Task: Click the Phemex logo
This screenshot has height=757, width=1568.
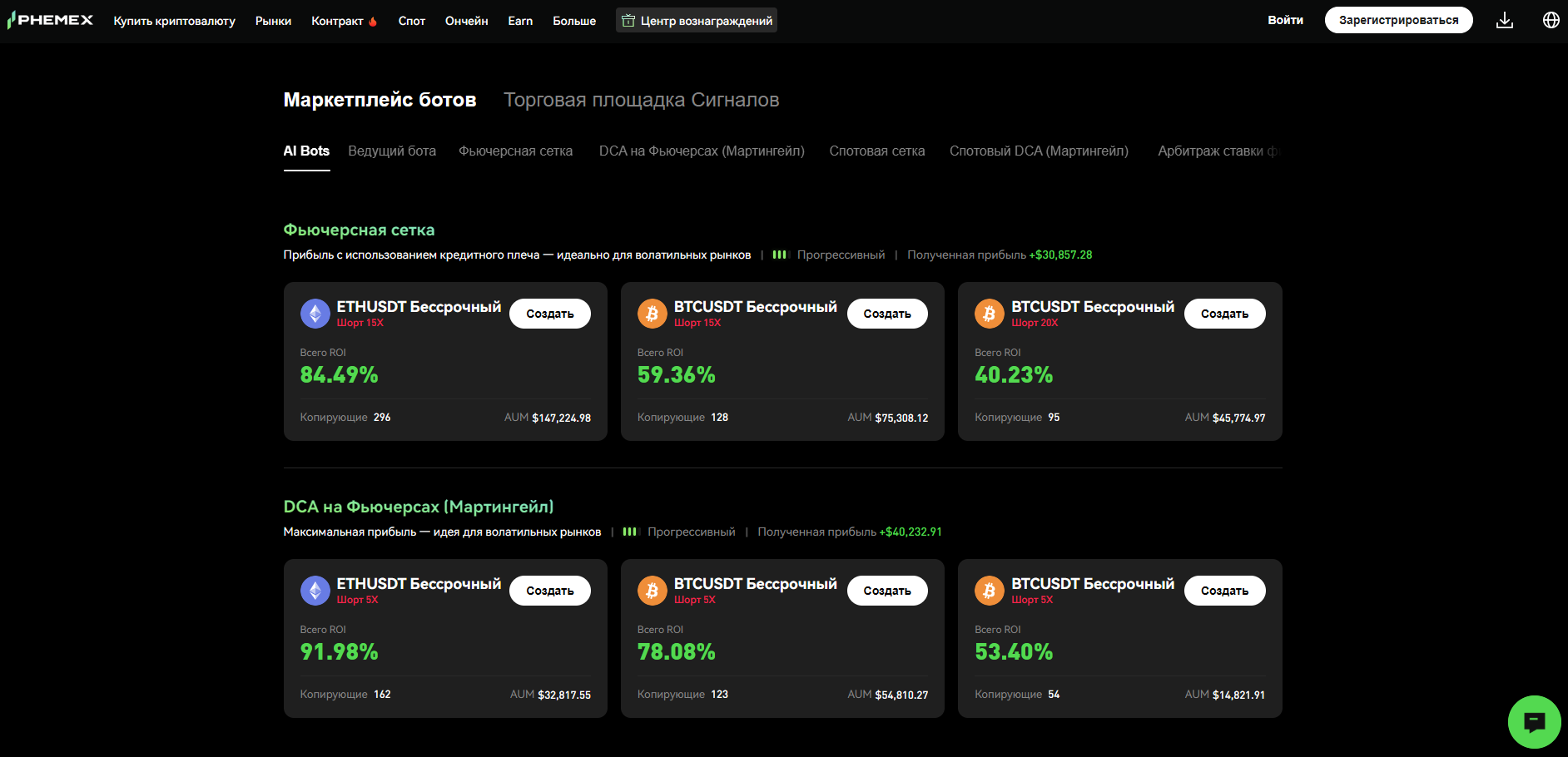Action: pyautogui.click(x=51, y=20)
